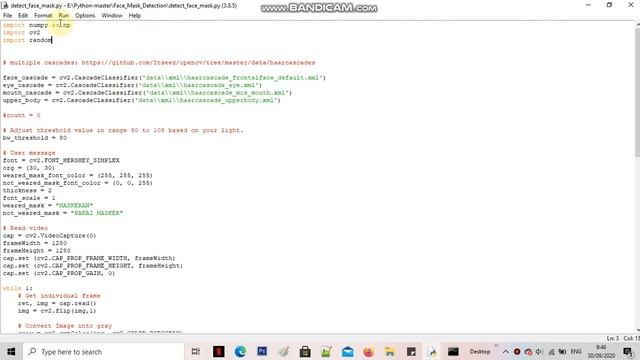
Task: Switch to the Python IDLE taskbar icon
Action: (x=433, y=351)
